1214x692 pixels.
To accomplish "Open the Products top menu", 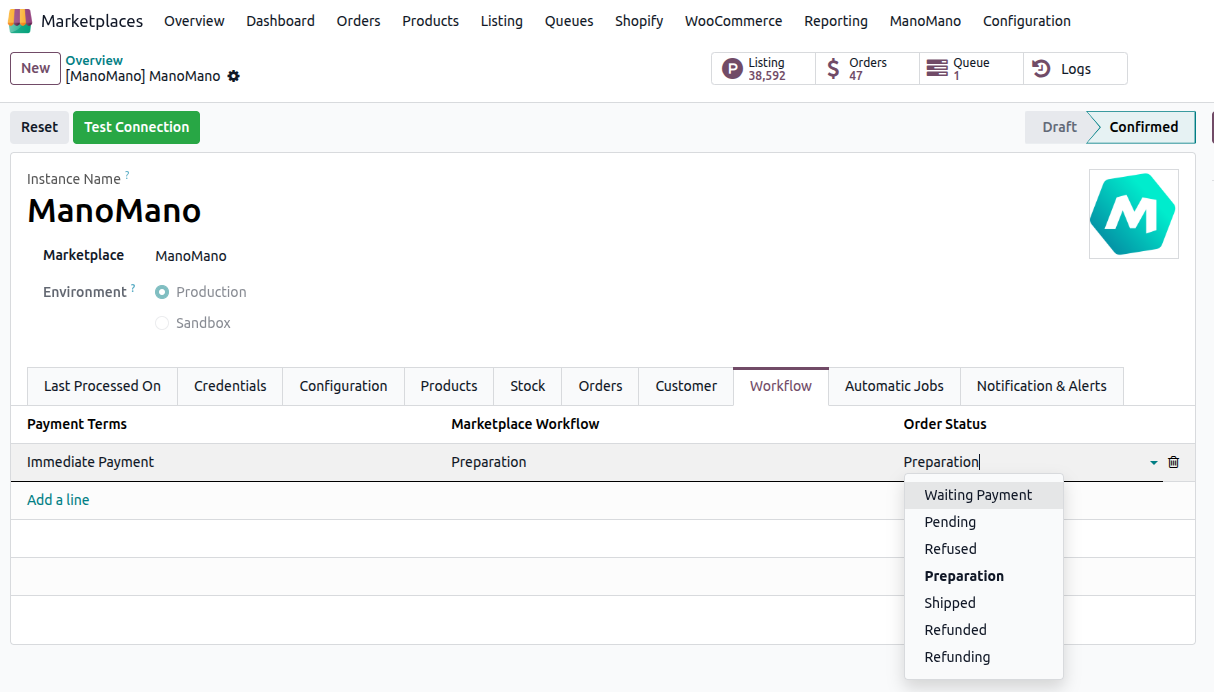I will pos(430,21).
